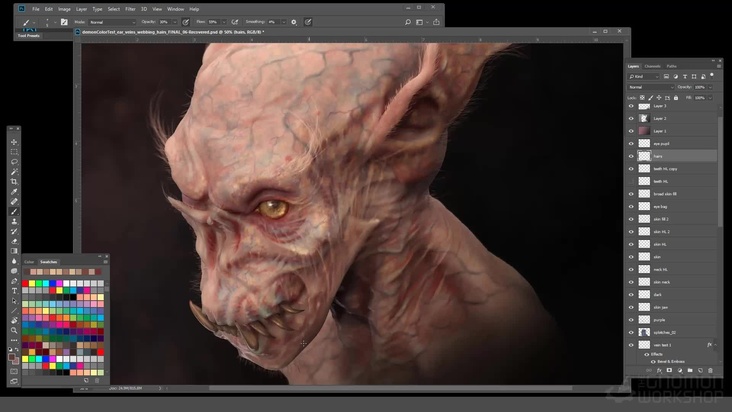Open the Filter menu
The image size is (732, 412).
pos(130,9)
